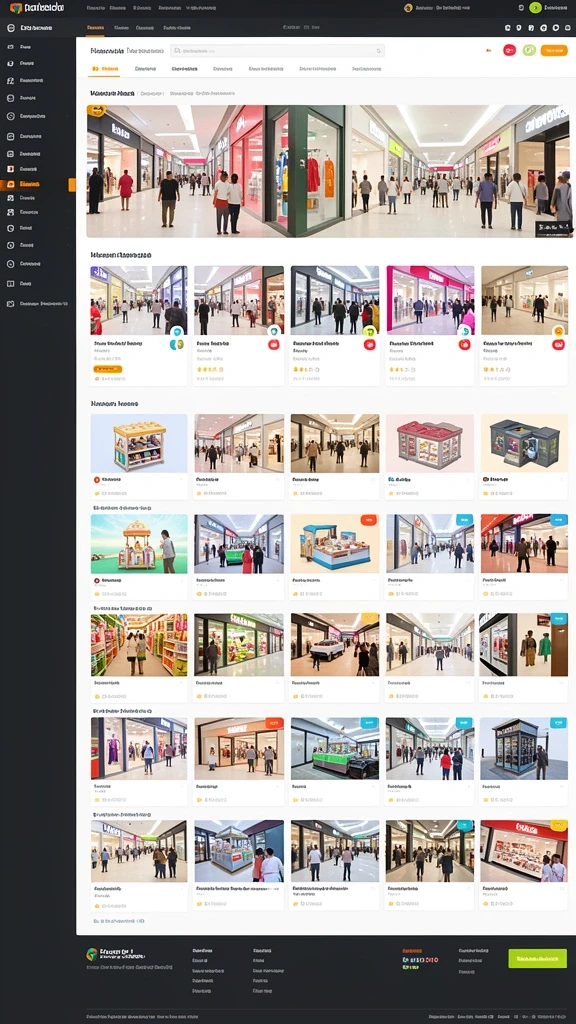Screen dimensions: 576x1024
Task: Open the green round avatar in the top bar
Action: (536, 8)
